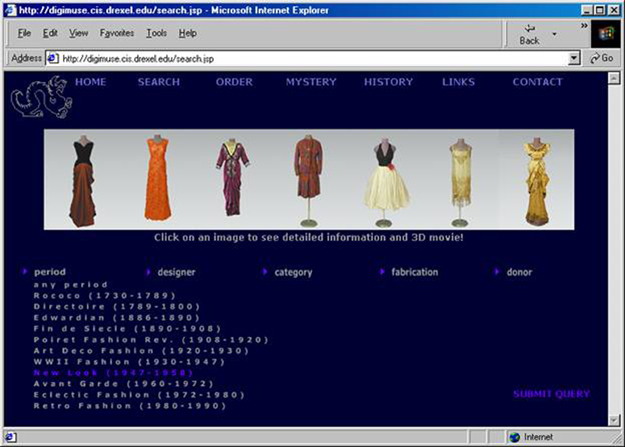Click the dragon logo in the page header

tap(42, 97)
